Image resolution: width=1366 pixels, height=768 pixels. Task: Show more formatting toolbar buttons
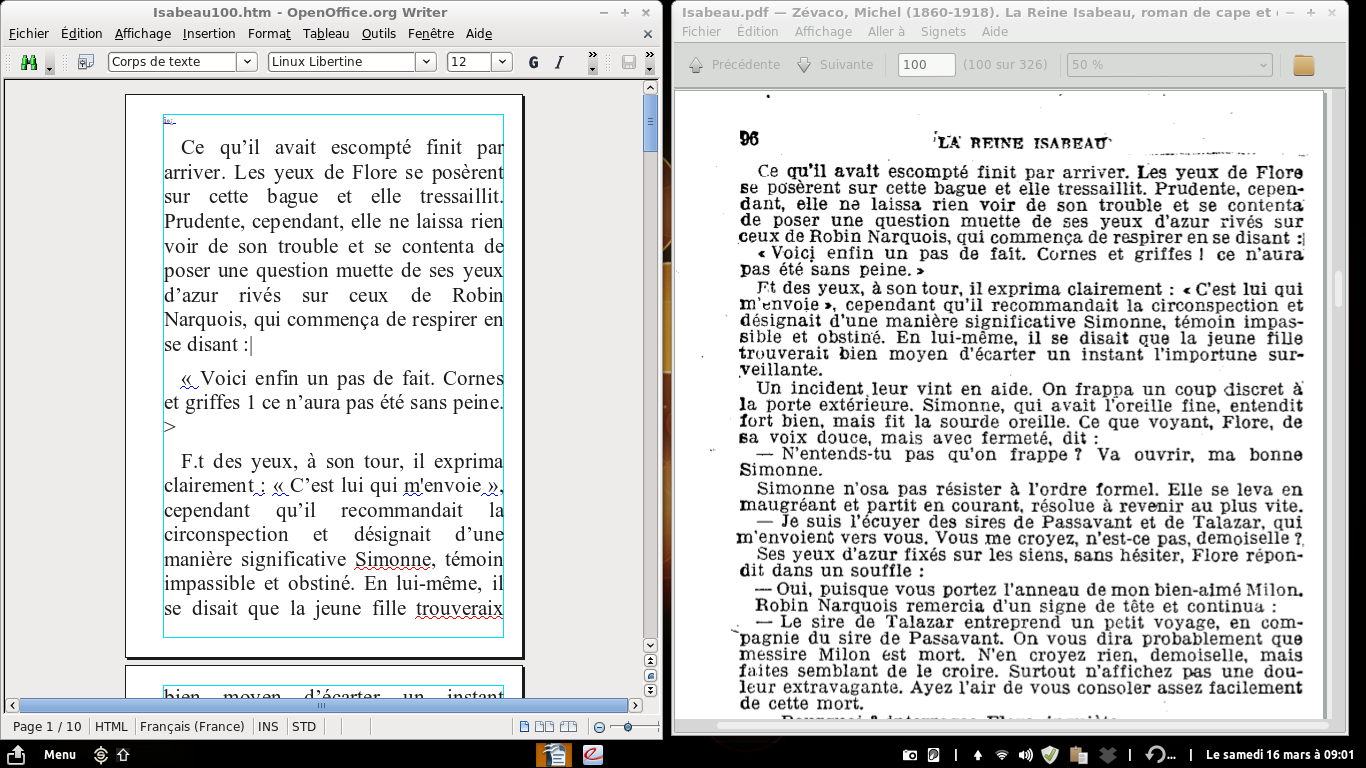592,62
